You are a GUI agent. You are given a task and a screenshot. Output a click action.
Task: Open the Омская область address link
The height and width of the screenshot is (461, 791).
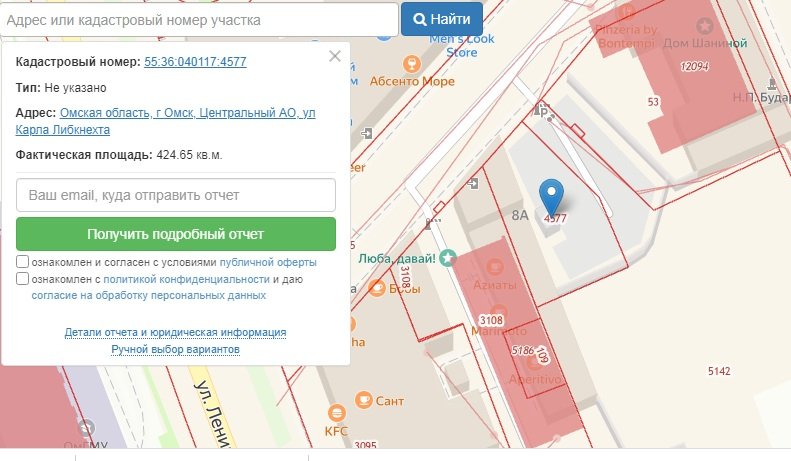(165, 121)
